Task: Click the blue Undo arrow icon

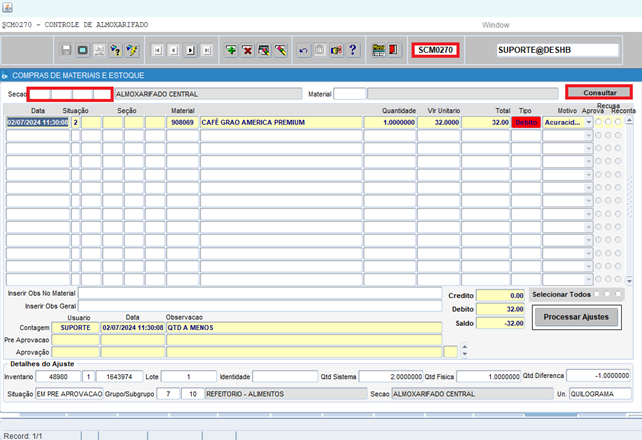Action: click(303, 50)
